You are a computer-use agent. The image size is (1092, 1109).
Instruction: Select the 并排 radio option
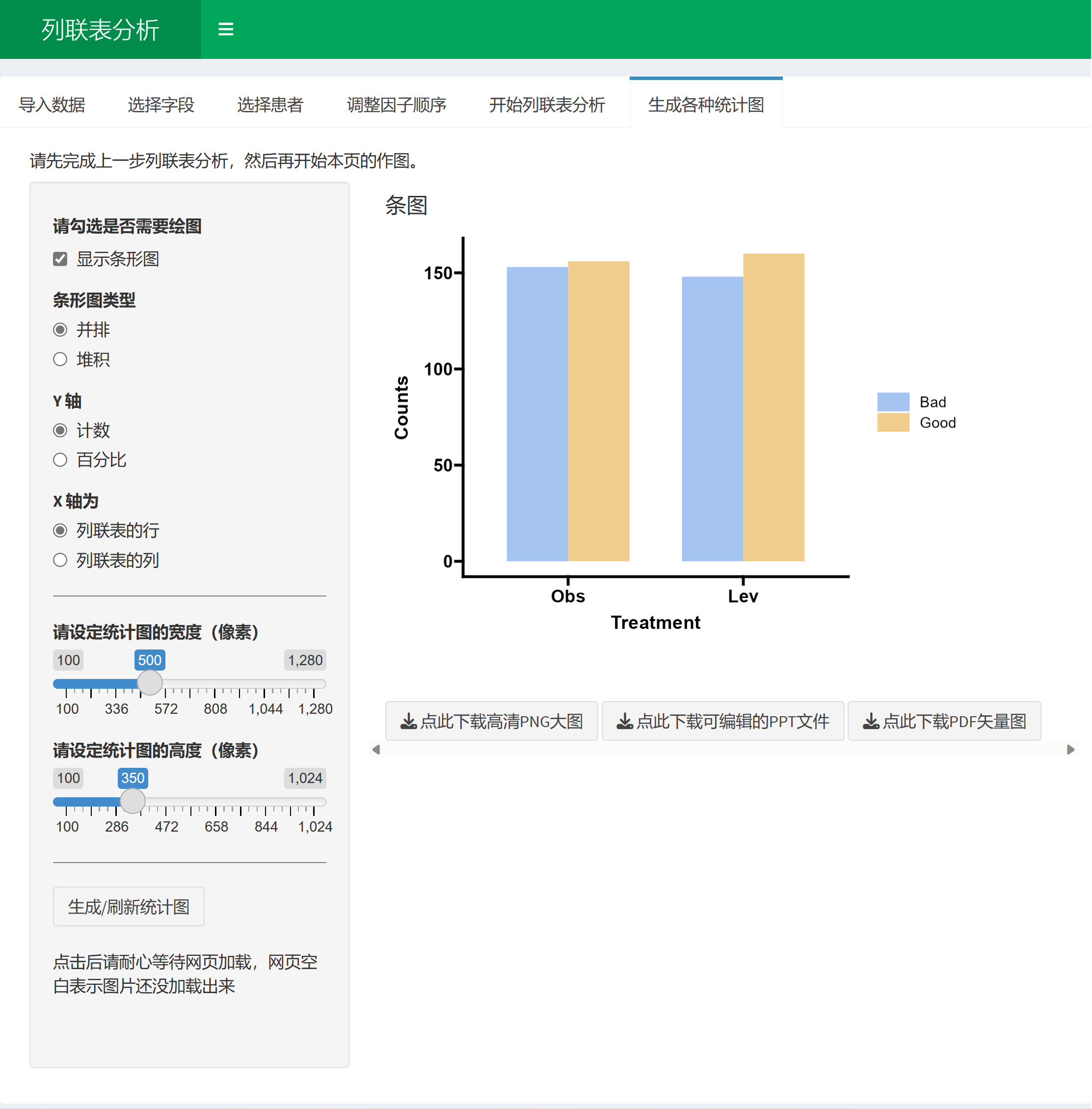[60, 330]
